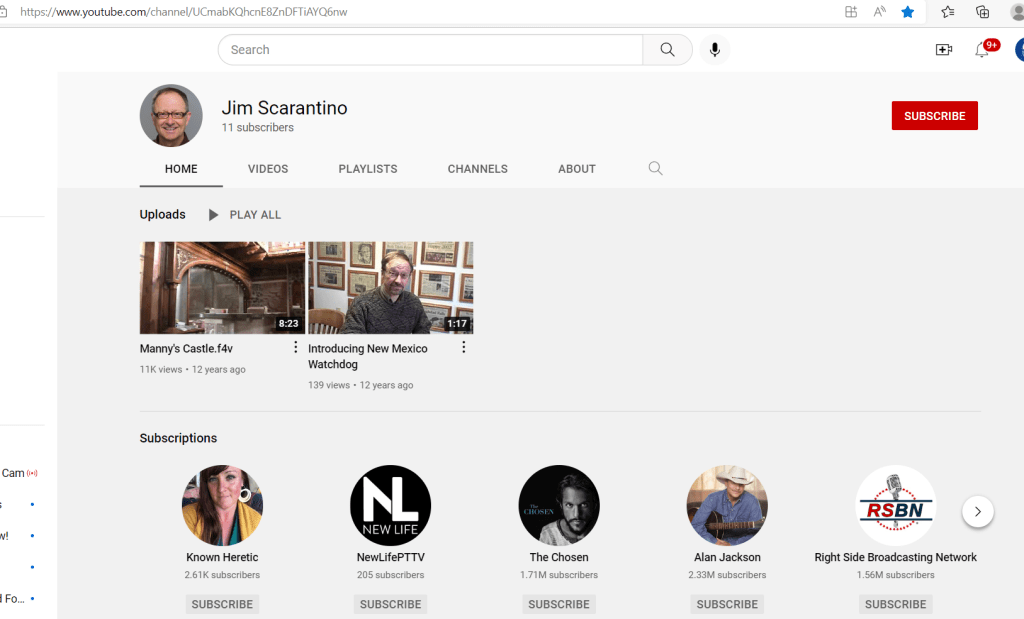
Task: Open the Manny's Castle video thumbnail
Action: click(x=222, y=287)
